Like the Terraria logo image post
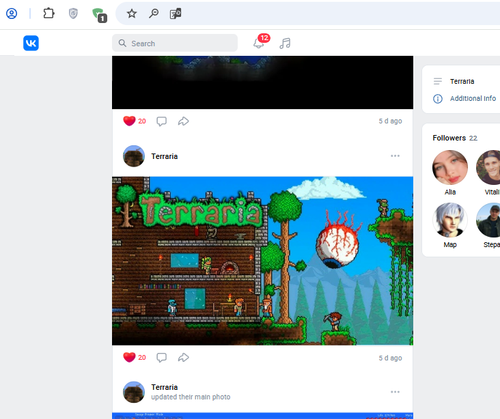 click(129, 357)
